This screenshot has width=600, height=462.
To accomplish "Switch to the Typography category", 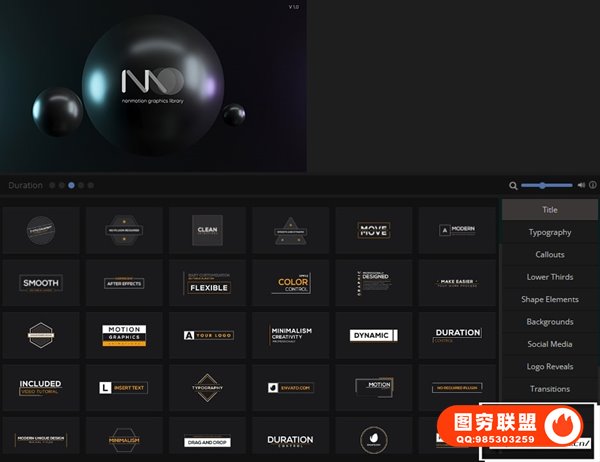I will tap(549, 232).
